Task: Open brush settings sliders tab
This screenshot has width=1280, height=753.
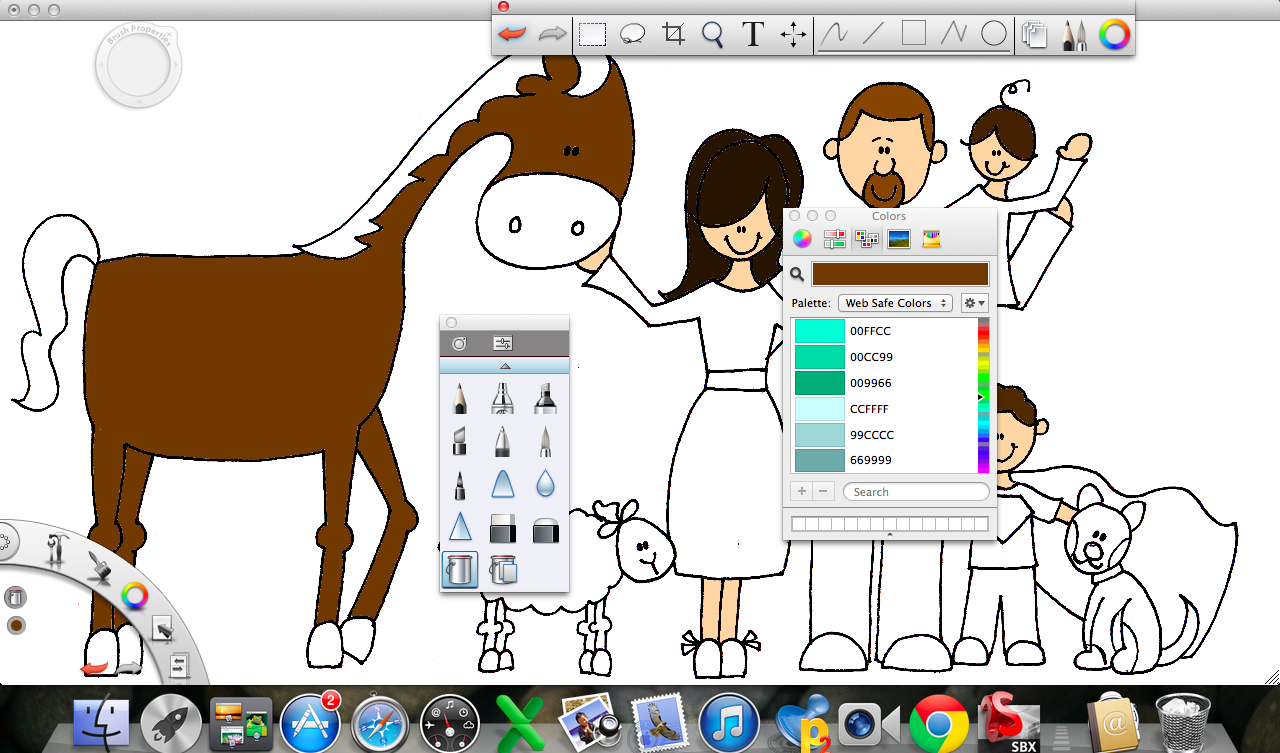Action: click(502, 343)
